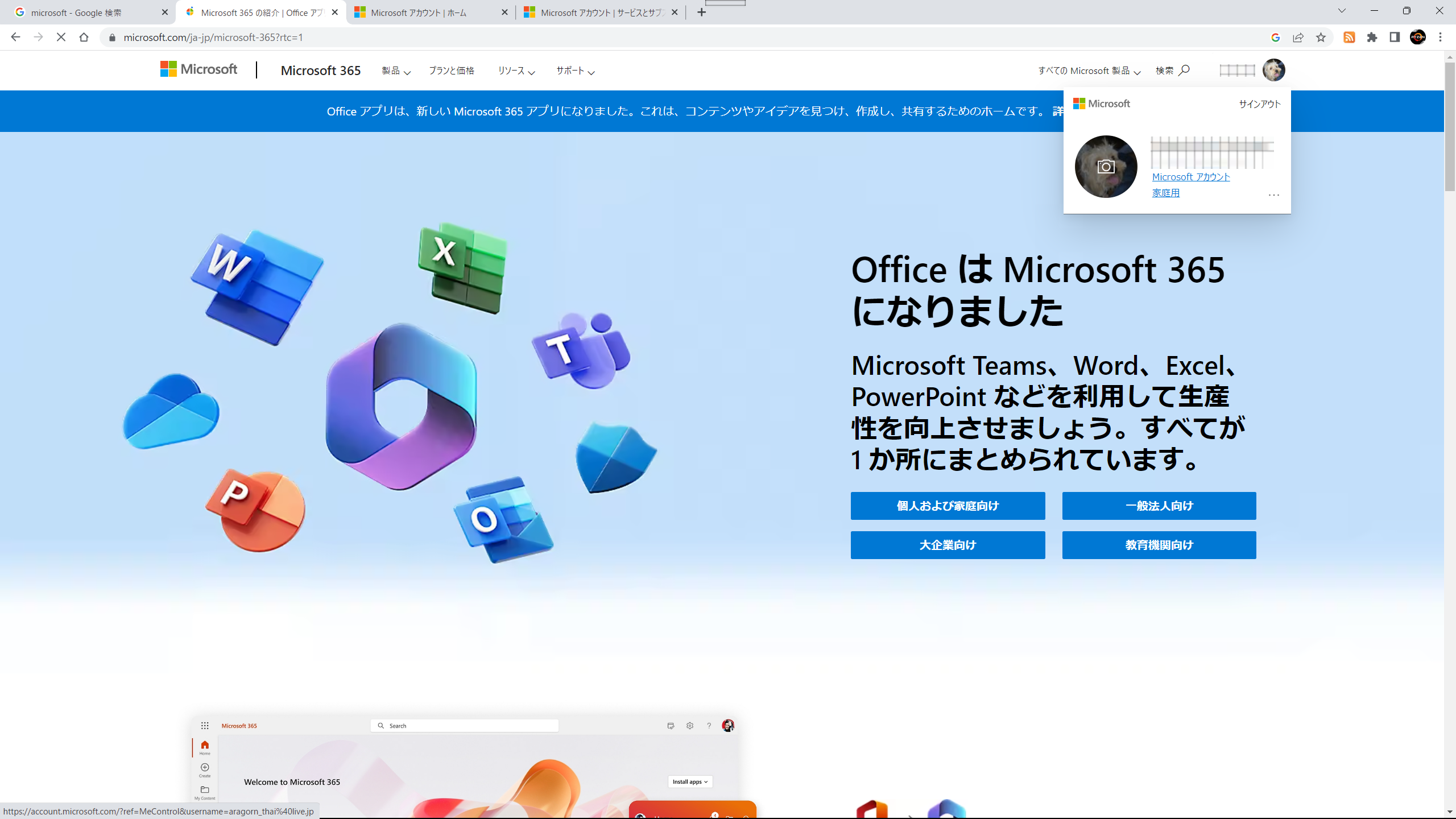The height and width of the screenshot is (819, 1456).
Task: Bookmark this page with star icon
Action: [1321, 38]
